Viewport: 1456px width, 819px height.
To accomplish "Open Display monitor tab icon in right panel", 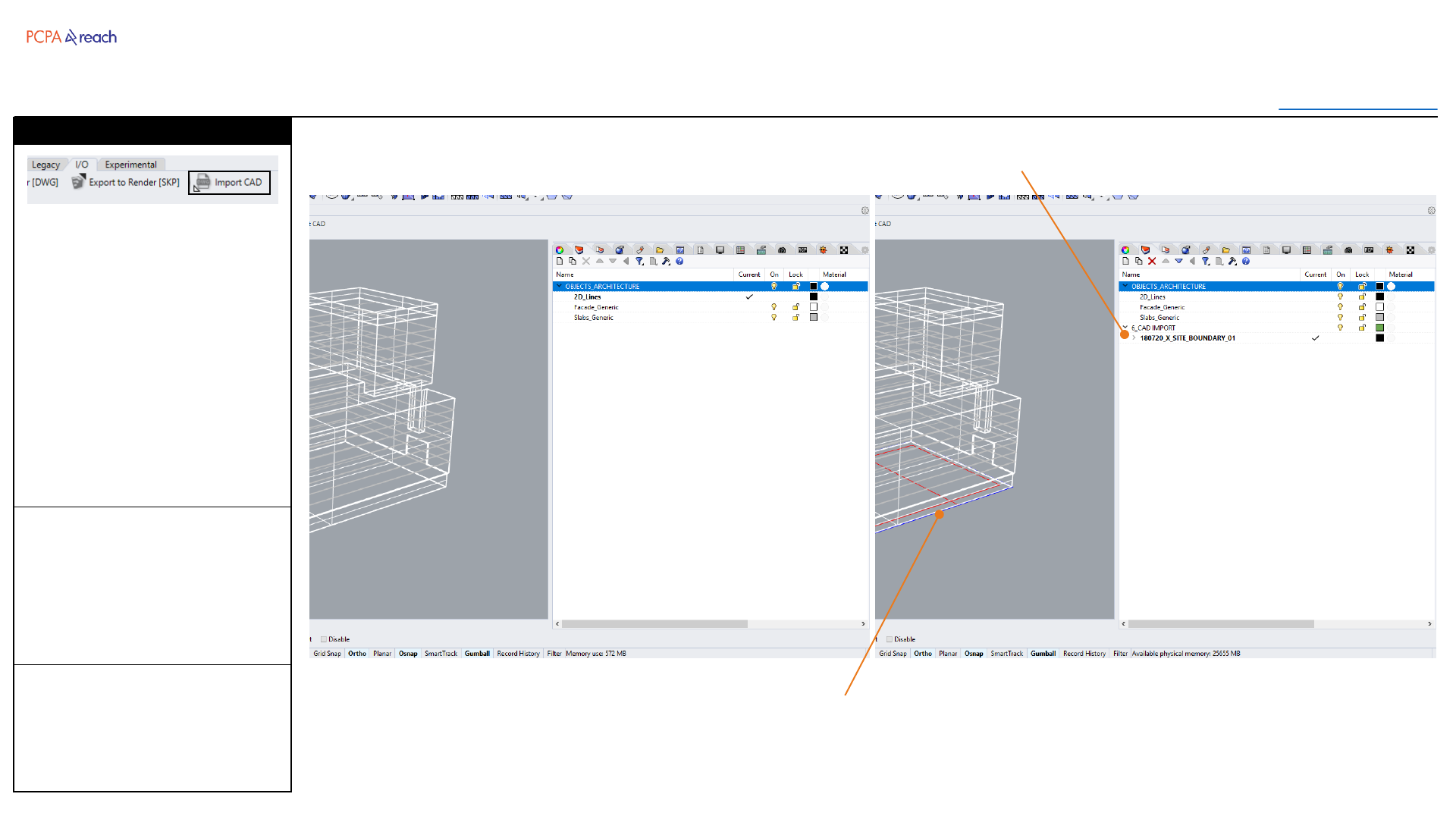I will pyautogui.click(x=1287, y=250).
